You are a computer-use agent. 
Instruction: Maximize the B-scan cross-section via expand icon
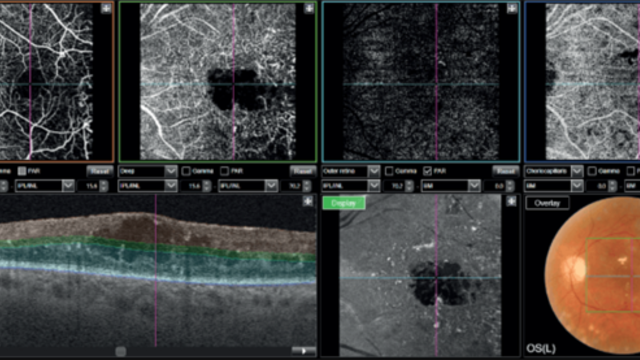pyautogui.click(x=308, y=201)
